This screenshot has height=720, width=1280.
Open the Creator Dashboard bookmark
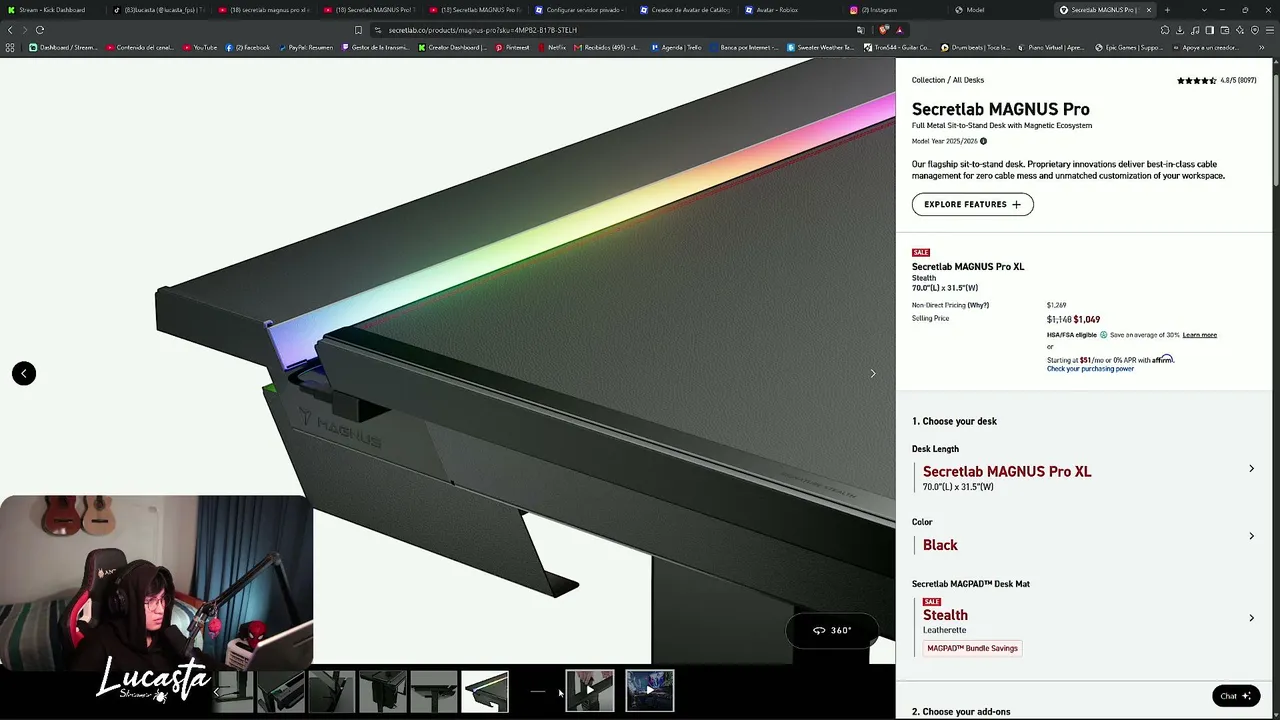[x=453, y=47]
